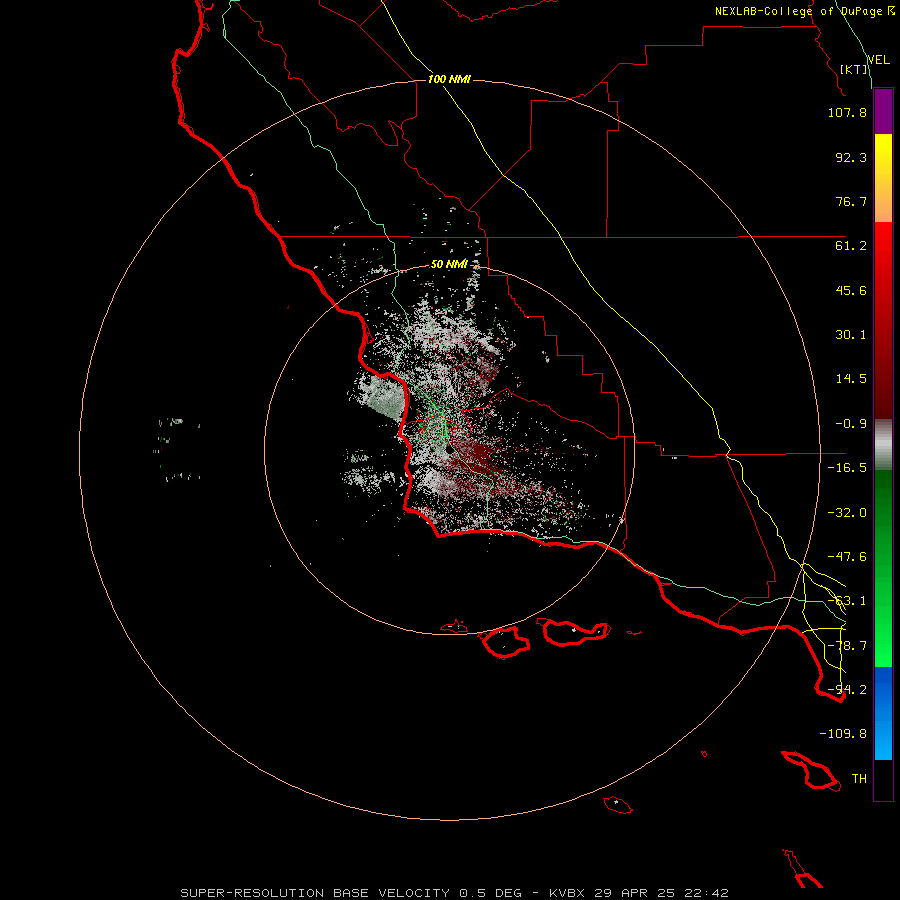This screenshot has width=900, height=900.
Task: Click the -109.8 scale value
Action: point(843,734)
